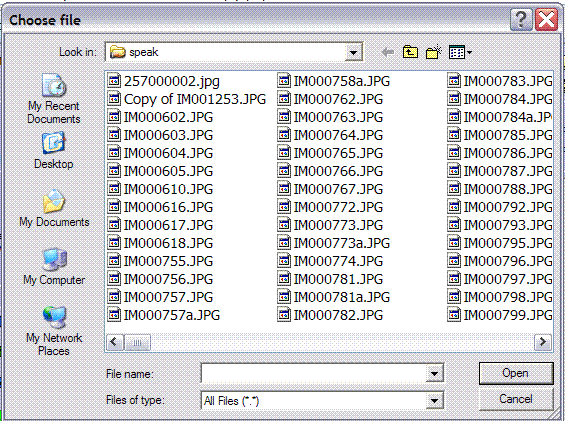Expand the Look in dropdown

tap(353, 53)
